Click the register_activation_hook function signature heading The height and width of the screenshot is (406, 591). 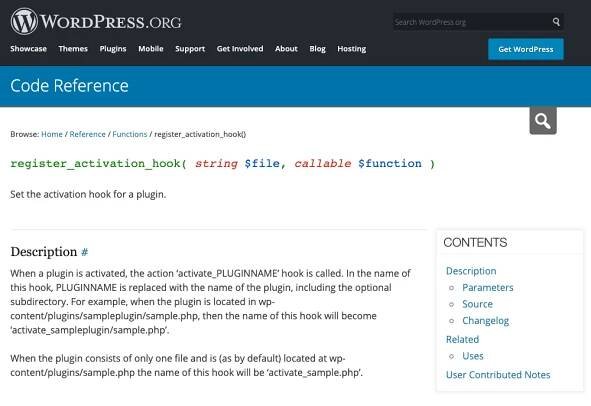point(222,164)
